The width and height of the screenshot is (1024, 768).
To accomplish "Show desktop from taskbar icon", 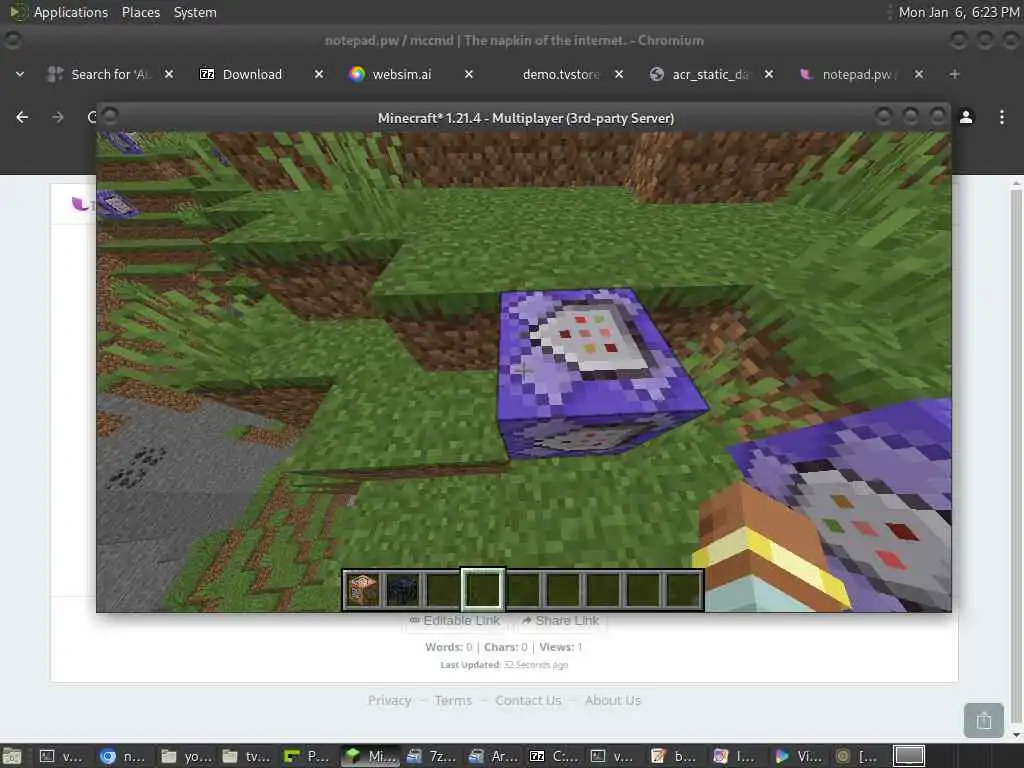I will (12, 756).
